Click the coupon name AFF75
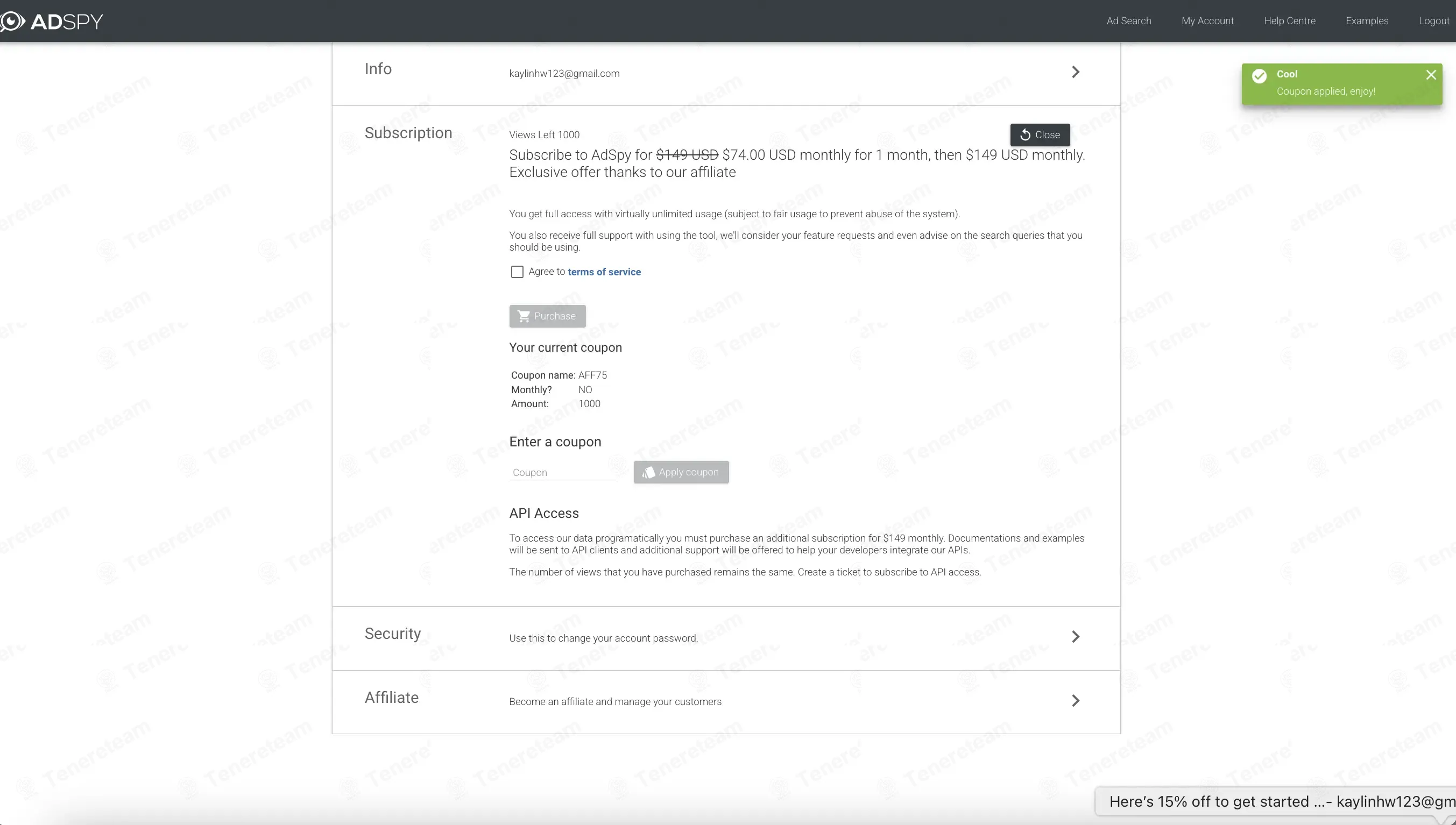 [x=592, y=375]
